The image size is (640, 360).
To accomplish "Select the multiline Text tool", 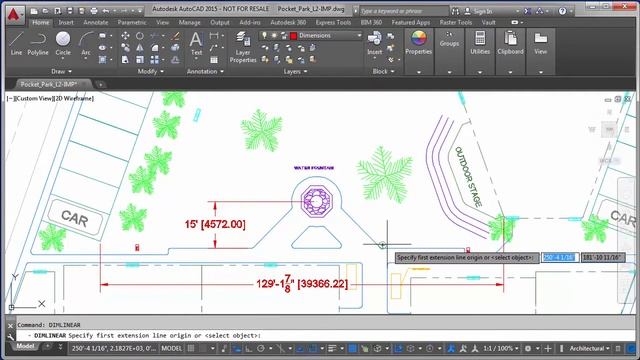I will pos(196,44).
